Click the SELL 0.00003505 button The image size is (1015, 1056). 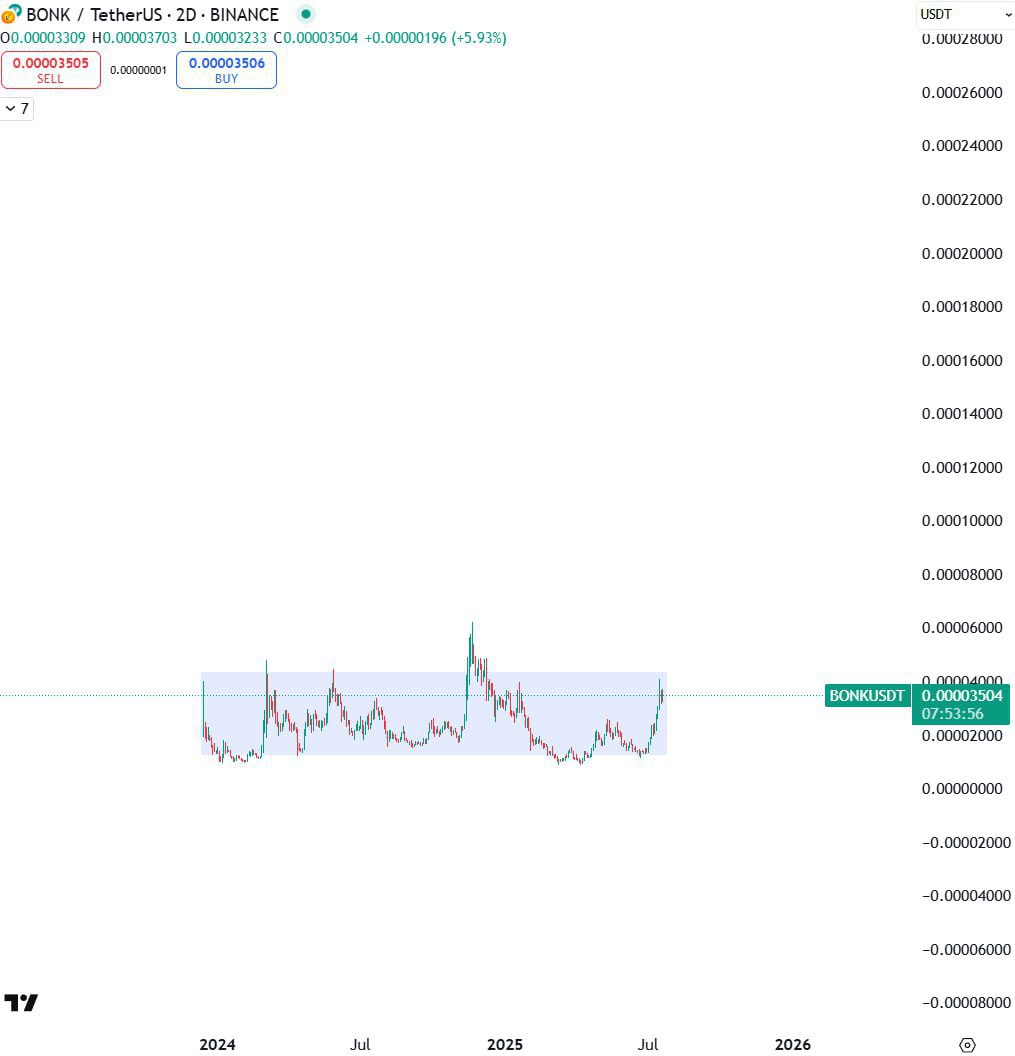coord(50,70)
